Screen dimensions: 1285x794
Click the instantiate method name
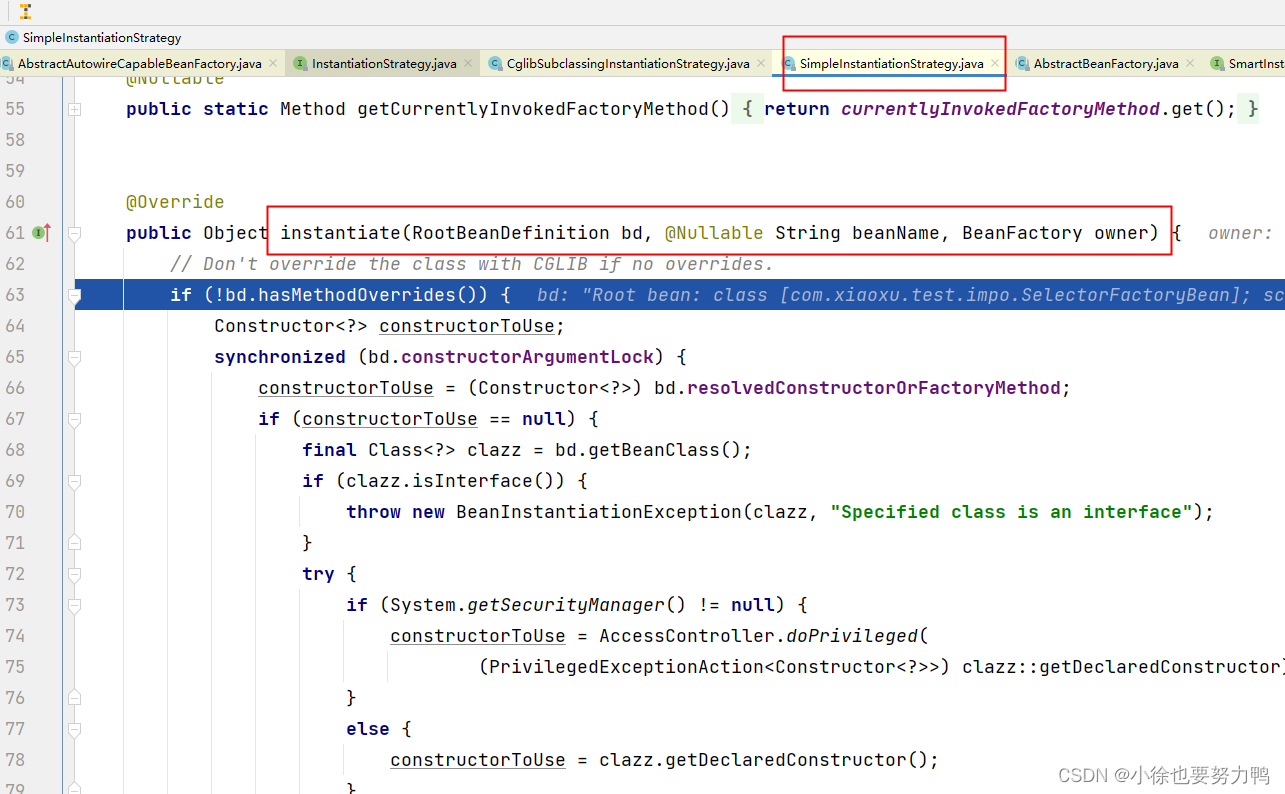340,233
